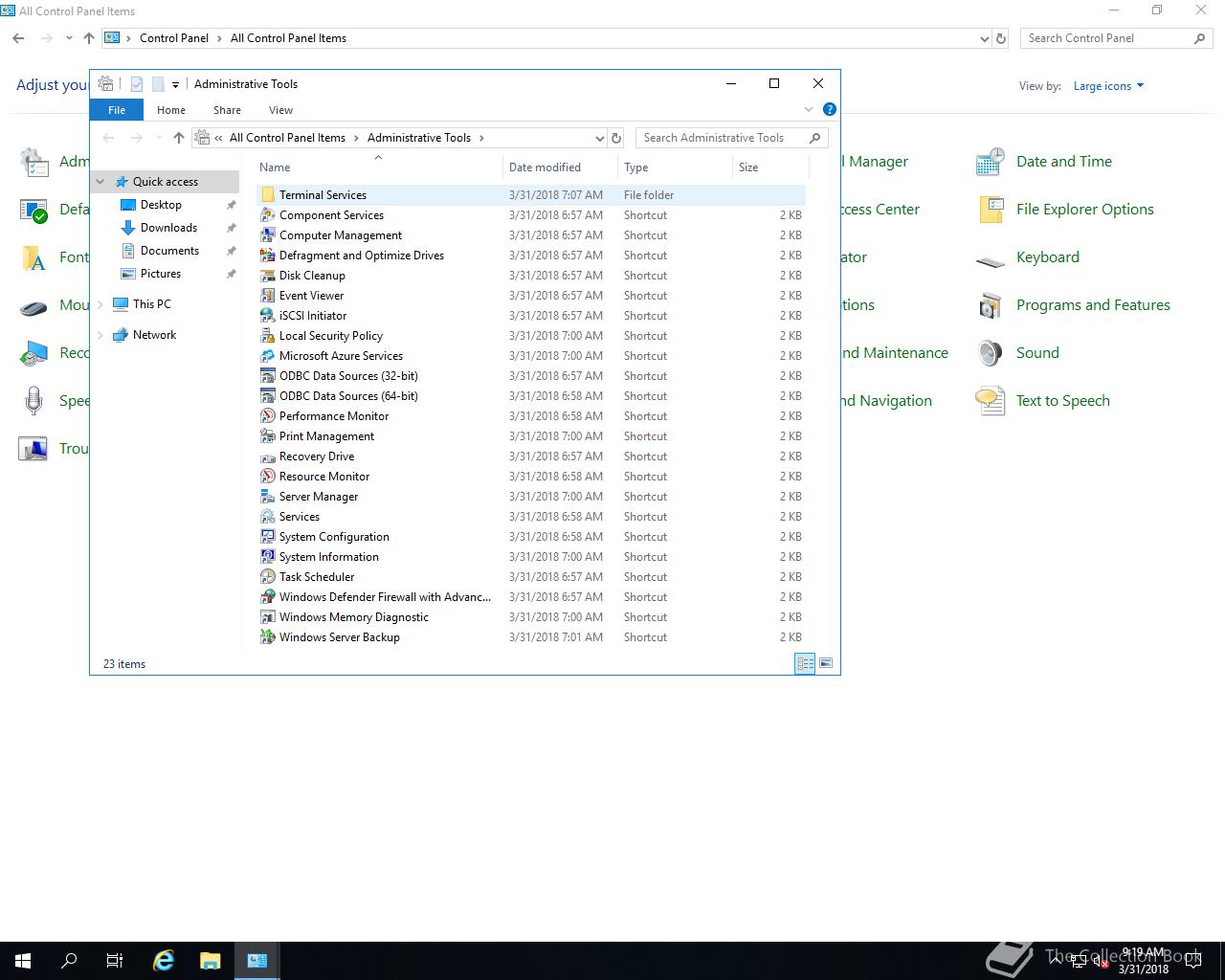Select the Windows Server Backup icon
1225x980 pixels.
[x=268, y=637]
